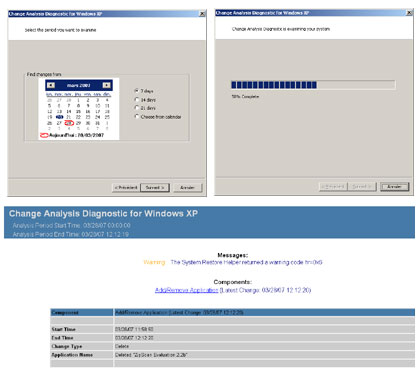Image resolution: width=420 pixels, height=374 pixels.
Task: Click Annuler in period selection window
Action: (x=187, y=188)
